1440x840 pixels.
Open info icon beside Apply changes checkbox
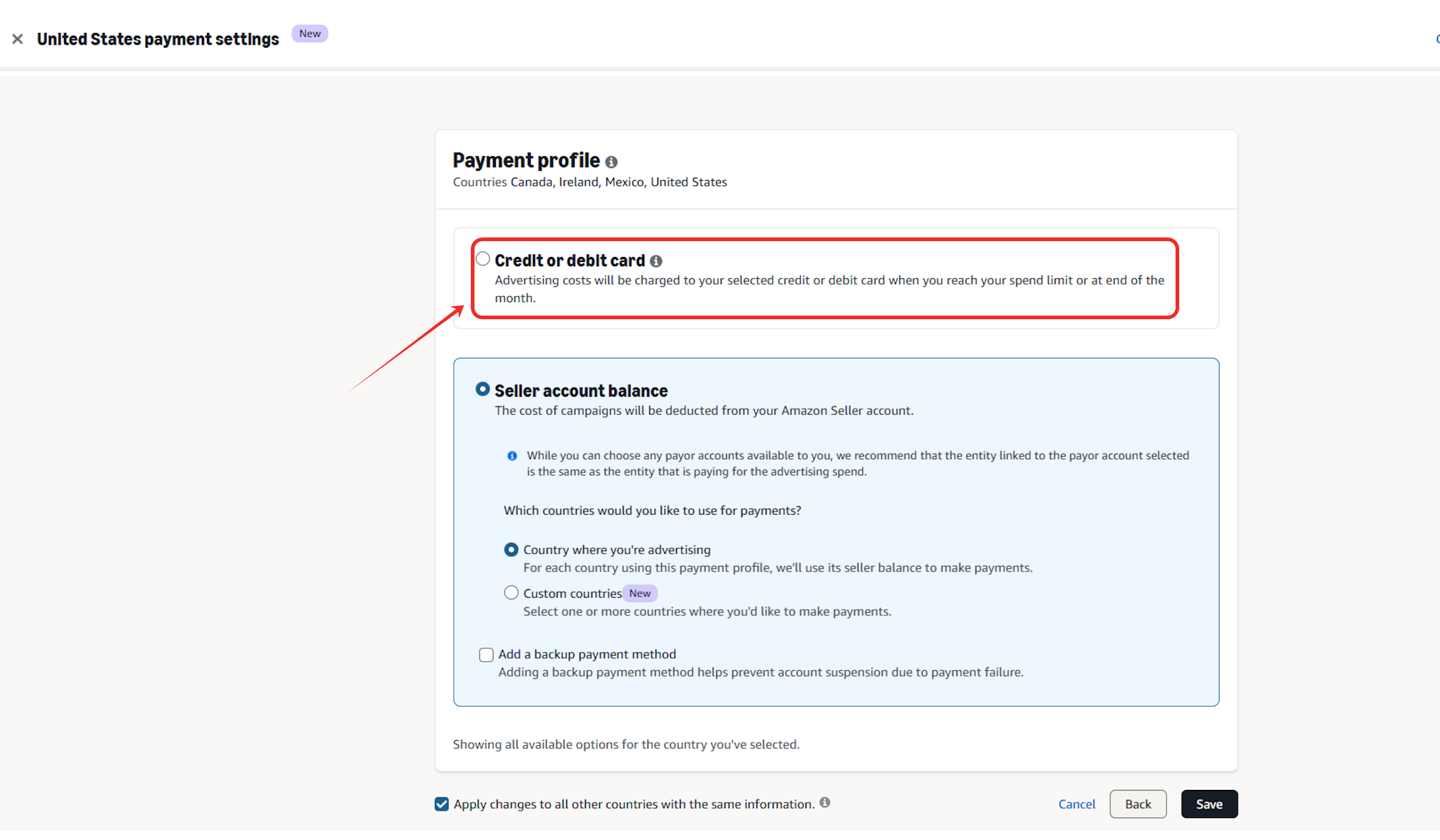coord(824,803)
